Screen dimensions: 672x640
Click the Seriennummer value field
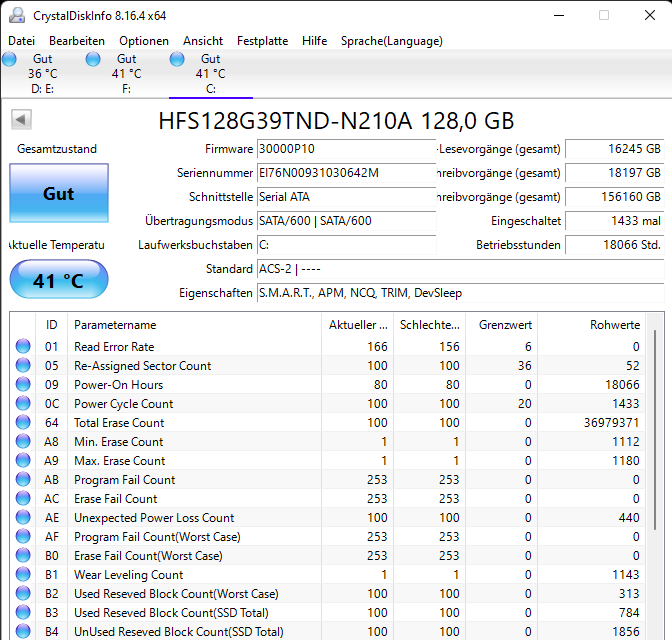click(346, 173)
